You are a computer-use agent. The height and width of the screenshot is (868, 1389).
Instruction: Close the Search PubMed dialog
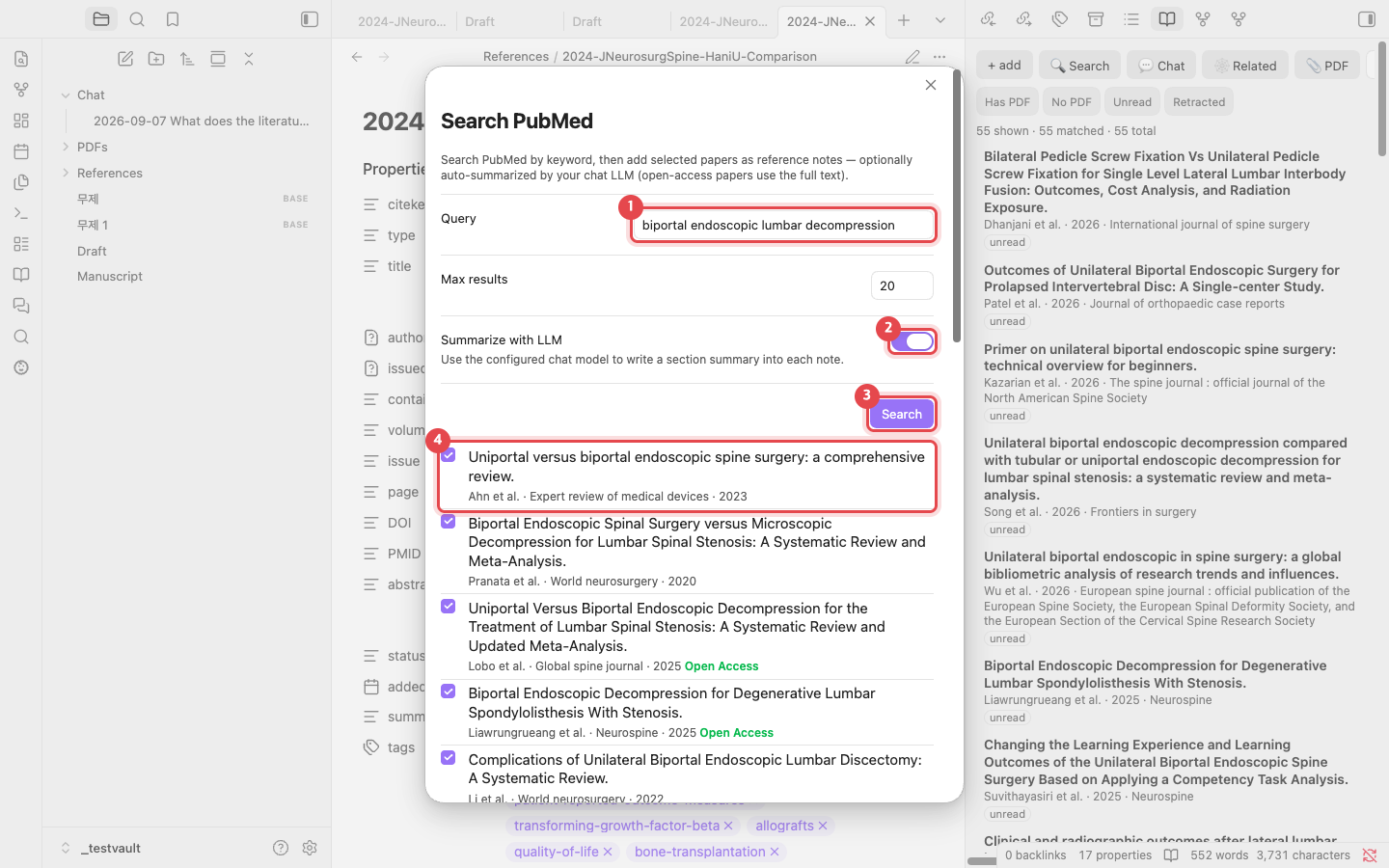pos(931,85)
